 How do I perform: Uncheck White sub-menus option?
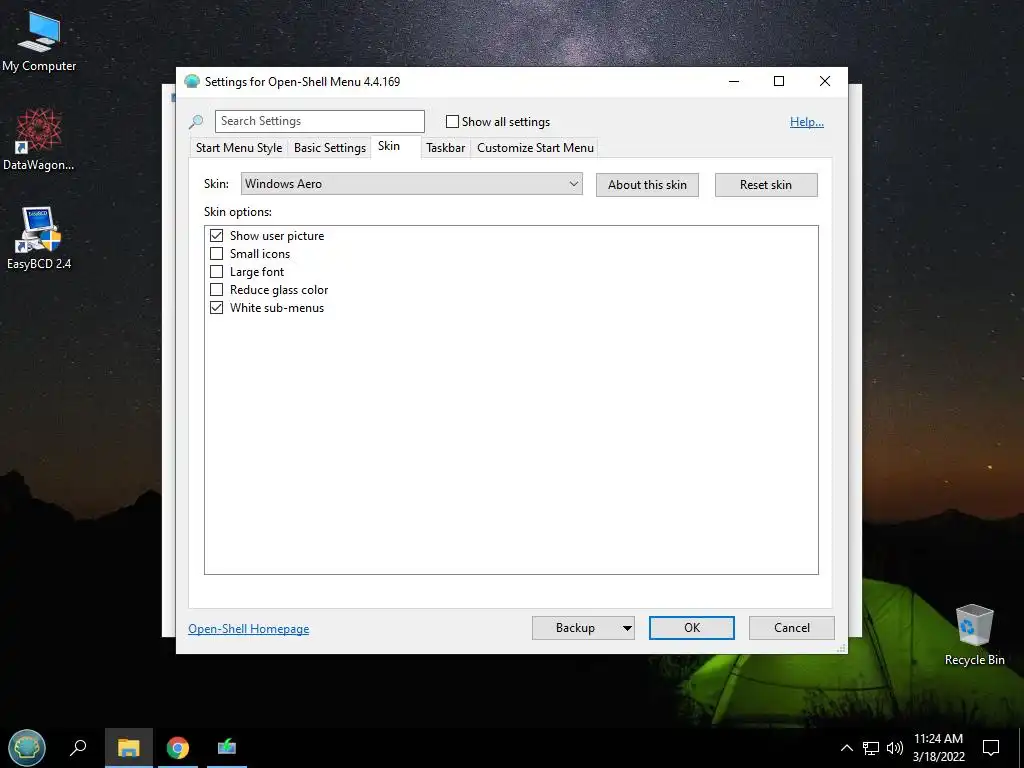[216, 308]
